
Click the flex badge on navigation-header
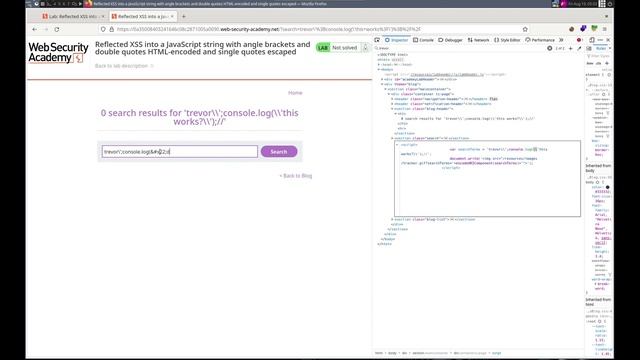click(x=493, y=99)
